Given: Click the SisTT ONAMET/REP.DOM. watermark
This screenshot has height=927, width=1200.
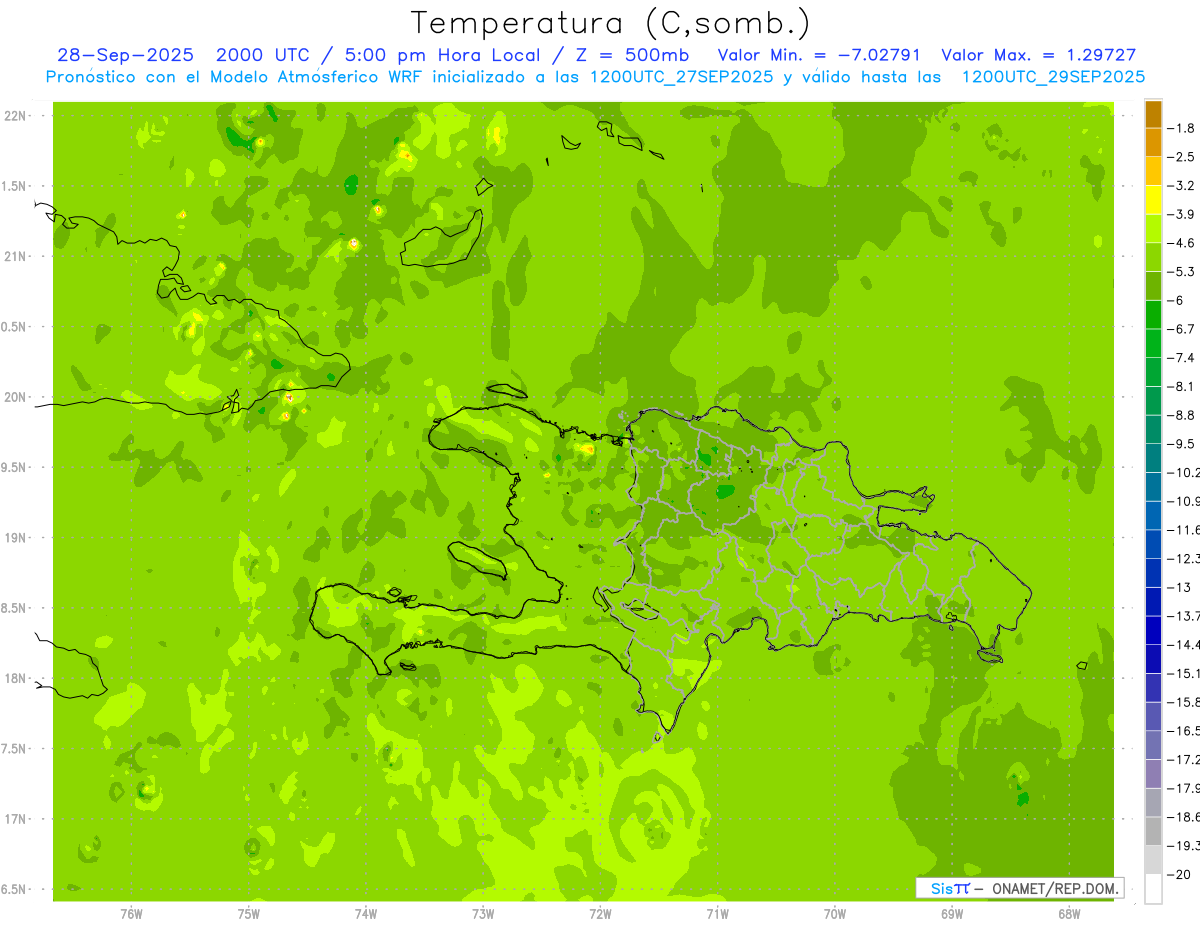Looking at the screenshot, I should [1019, 887].
